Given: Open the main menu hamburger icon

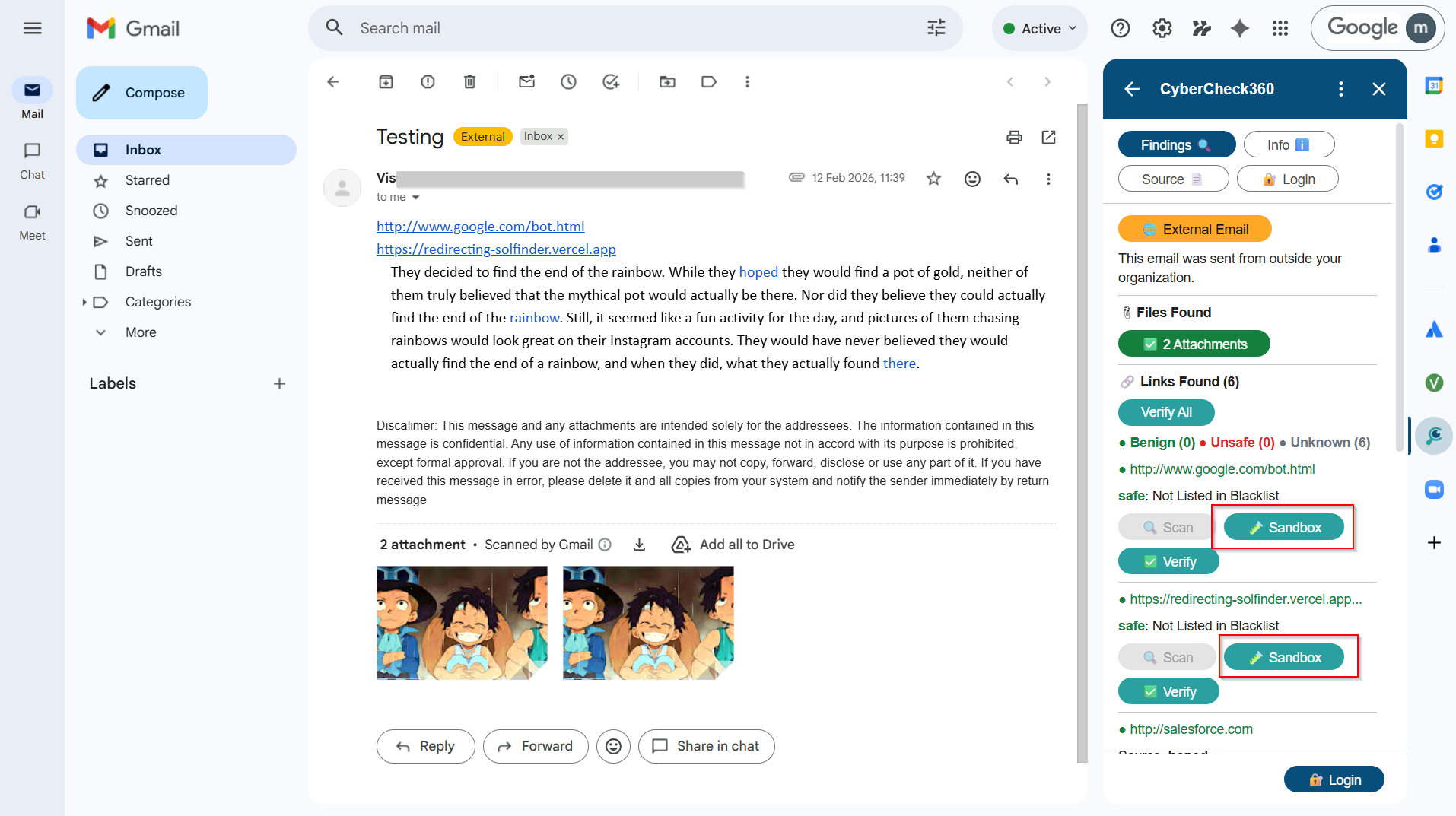Looking at the screenshot, I should (x=32, y=28).
